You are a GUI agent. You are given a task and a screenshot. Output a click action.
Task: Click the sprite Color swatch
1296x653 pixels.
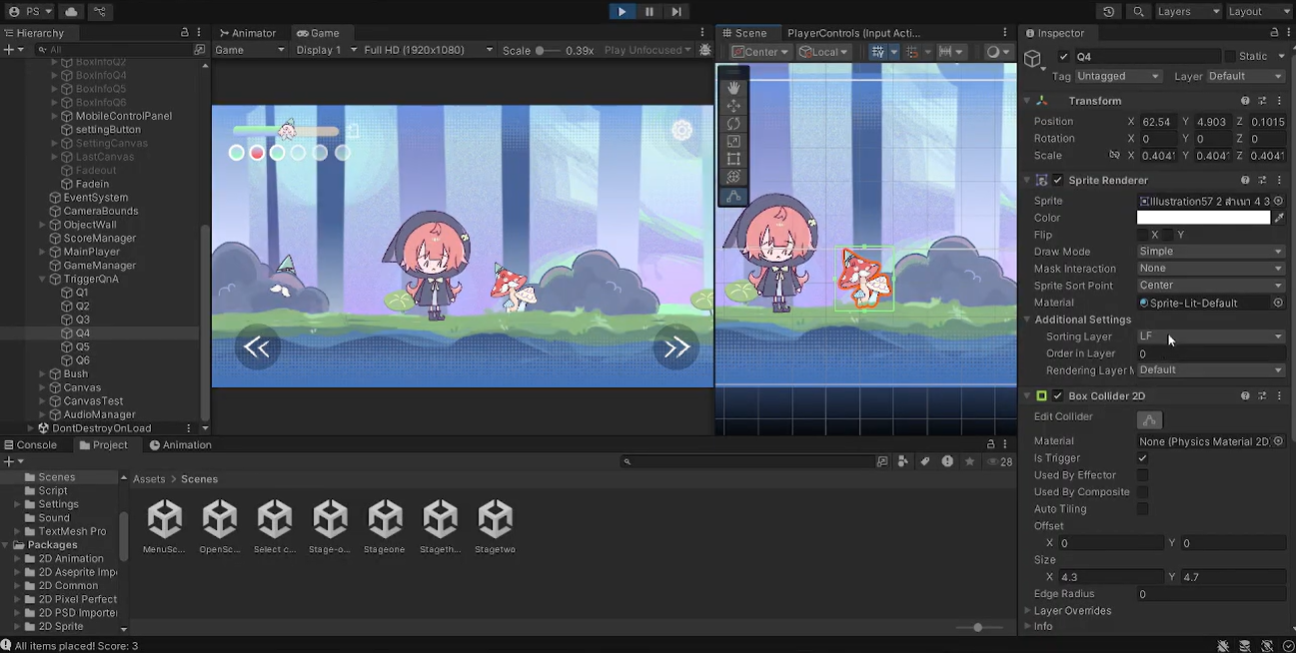tap(1203, 218)
